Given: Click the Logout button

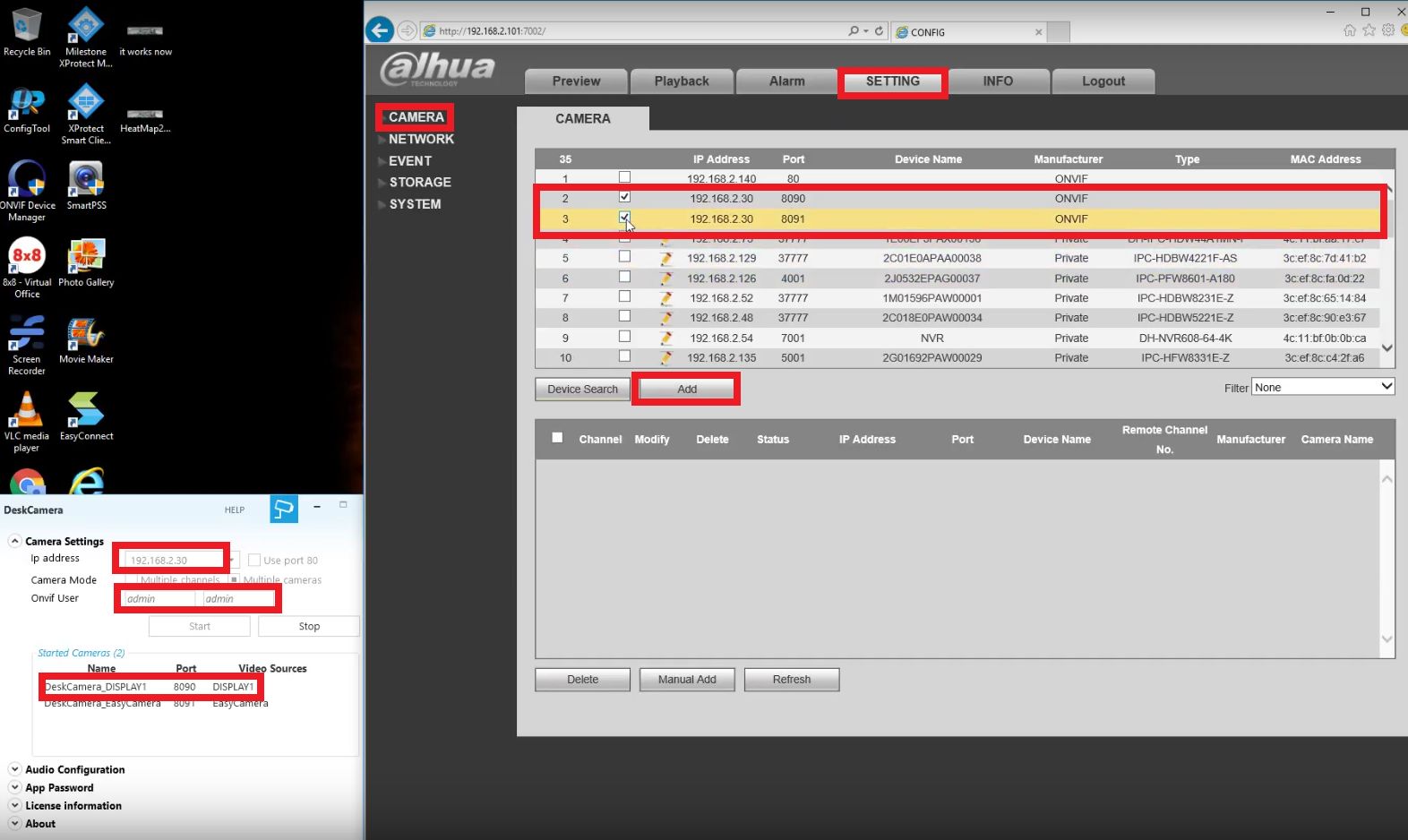Looking at the screenshot, I should [x=1103, y=81].
